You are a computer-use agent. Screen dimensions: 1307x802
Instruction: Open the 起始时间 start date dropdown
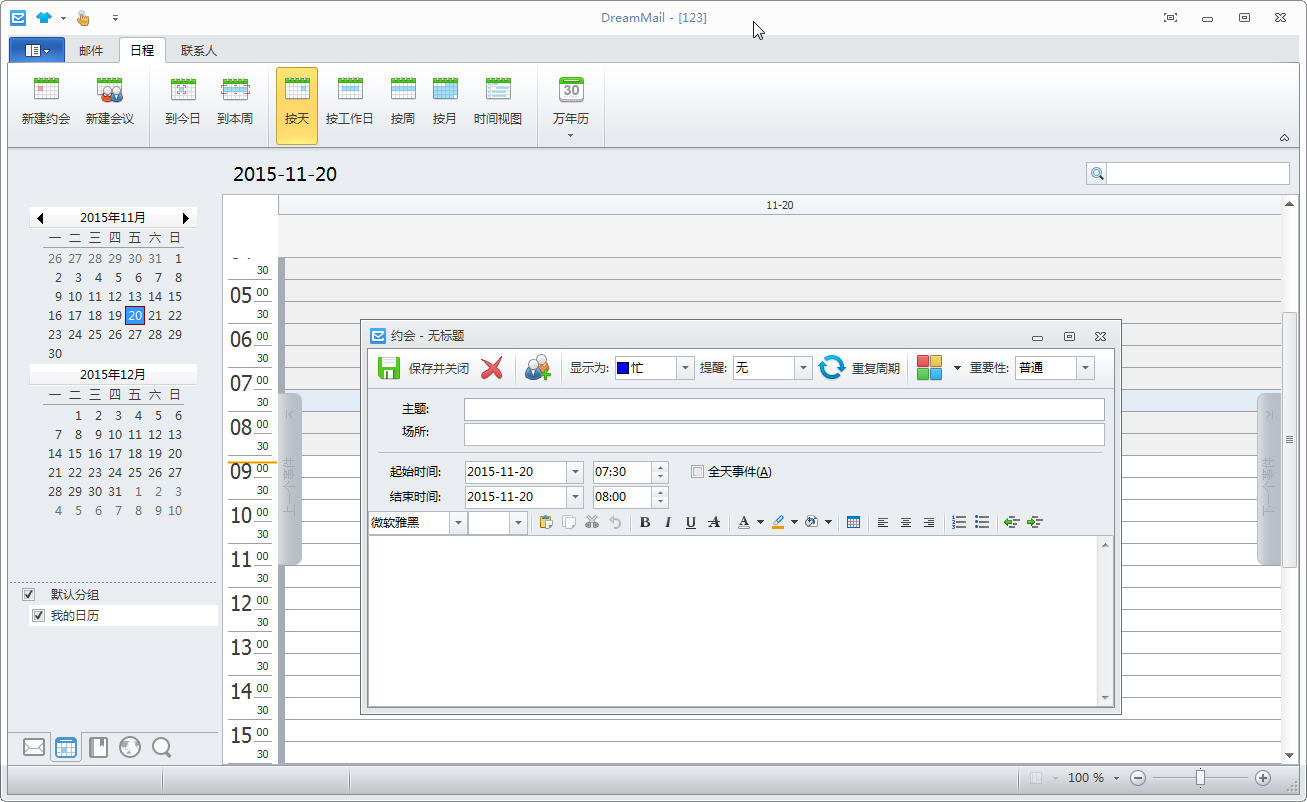(575, 472)
